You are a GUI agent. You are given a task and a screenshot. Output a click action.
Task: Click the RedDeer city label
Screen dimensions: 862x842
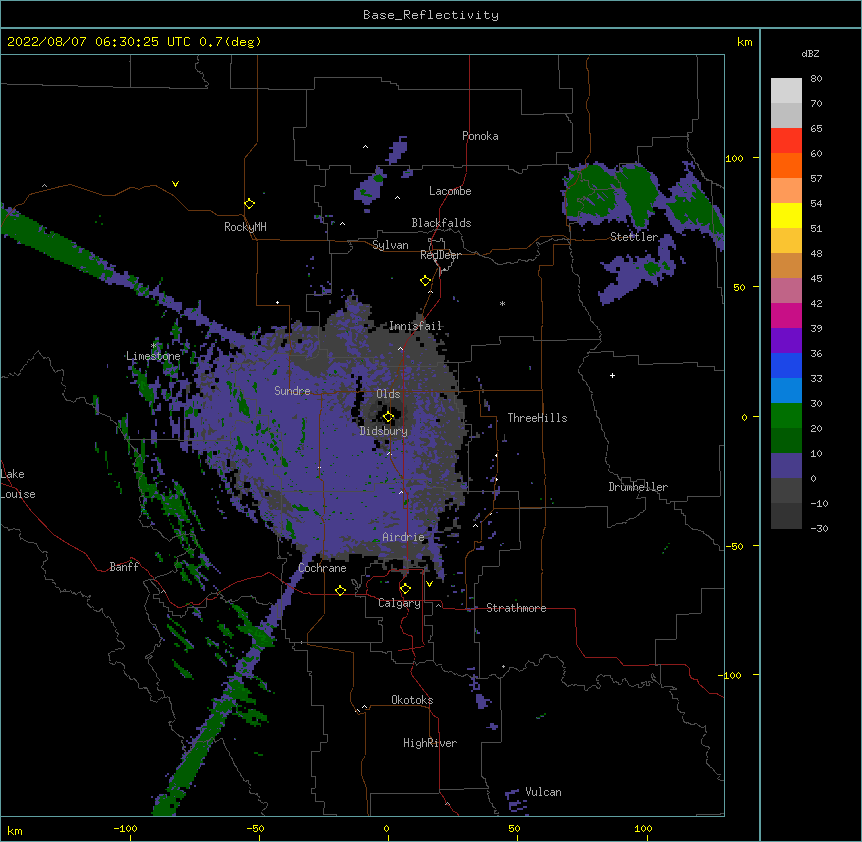pyautogui.click(x=440, y=255)
